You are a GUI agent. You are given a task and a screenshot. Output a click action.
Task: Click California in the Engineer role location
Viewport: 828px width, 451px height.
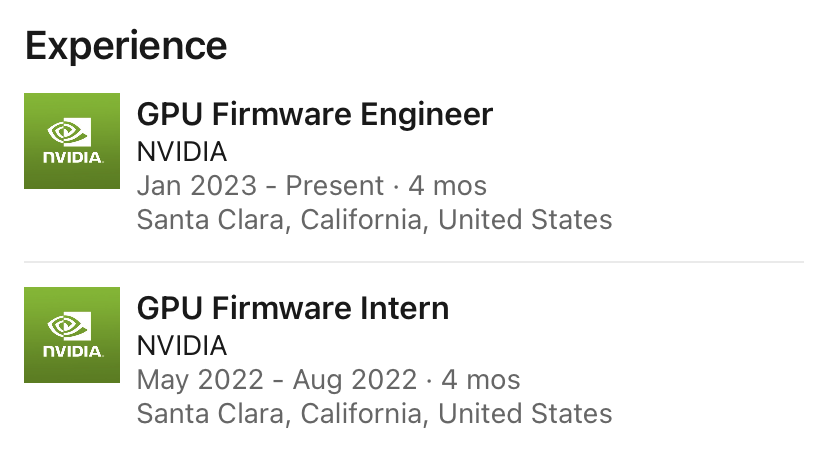click(361, 219)
